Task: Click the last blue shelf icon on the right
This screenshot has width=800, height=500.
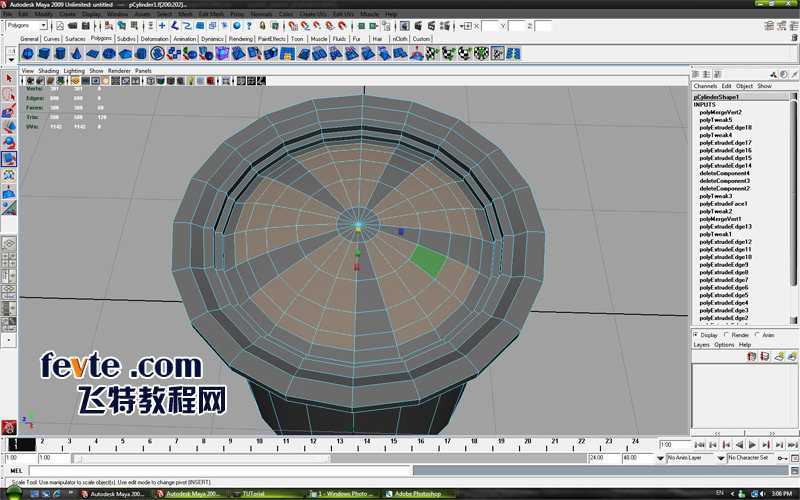Action: [513, 54]
